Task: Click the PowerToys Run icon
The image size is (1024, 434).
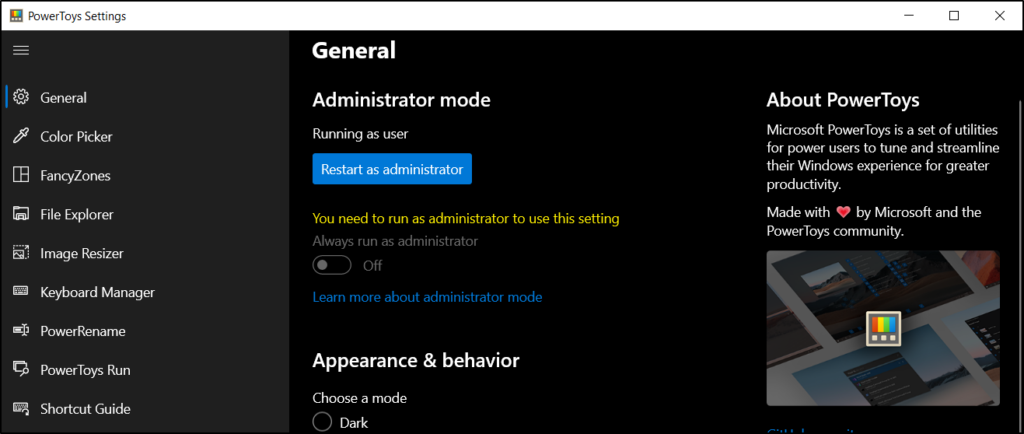Action: [20, 370]
